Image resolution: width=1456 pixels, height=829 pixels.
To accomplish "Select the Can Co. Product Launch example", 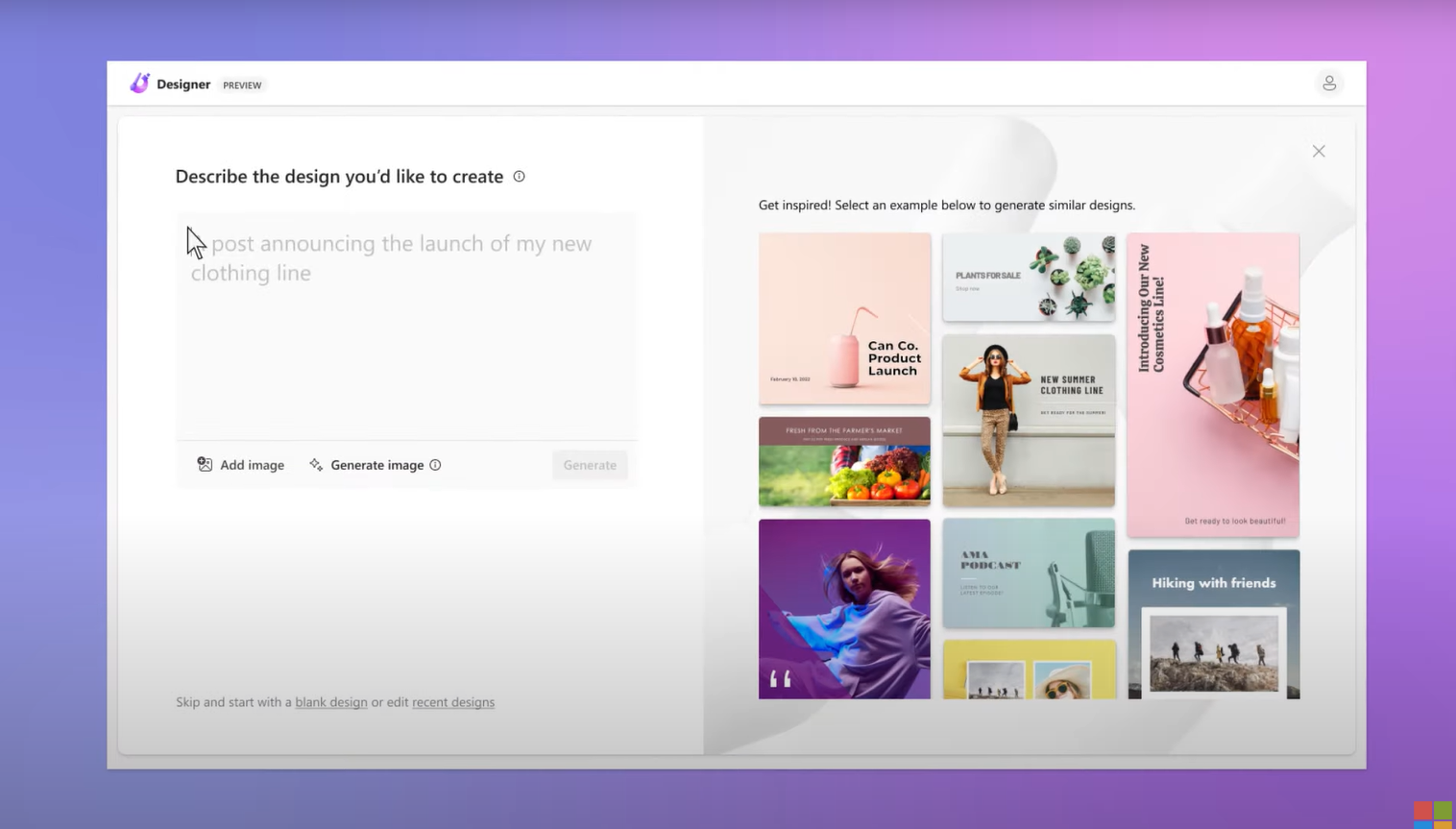I will click(x=844, y=318).
